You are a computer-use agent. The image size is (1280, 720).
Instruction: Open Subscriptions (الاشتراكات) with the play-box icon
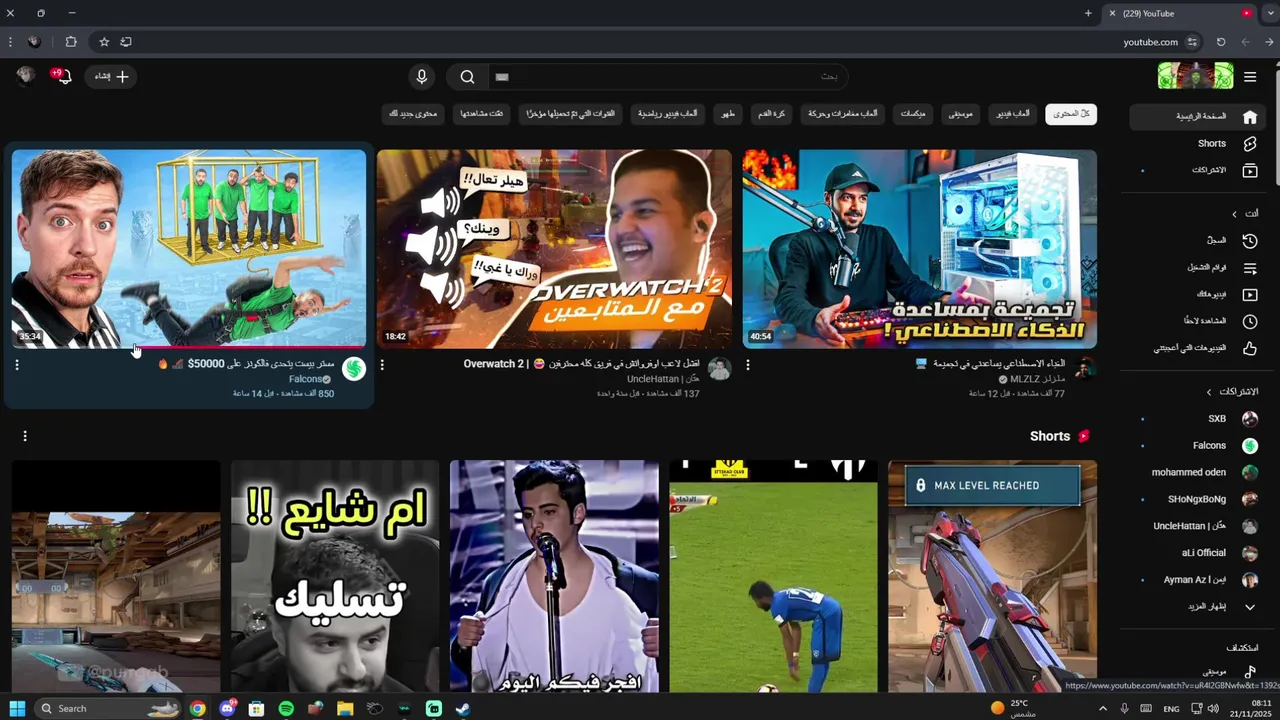coord(1196,171)
